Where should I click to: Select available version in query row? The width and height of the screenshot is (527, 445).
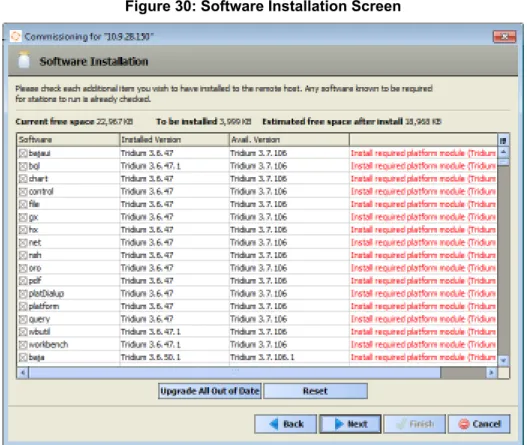click(258, 320)
